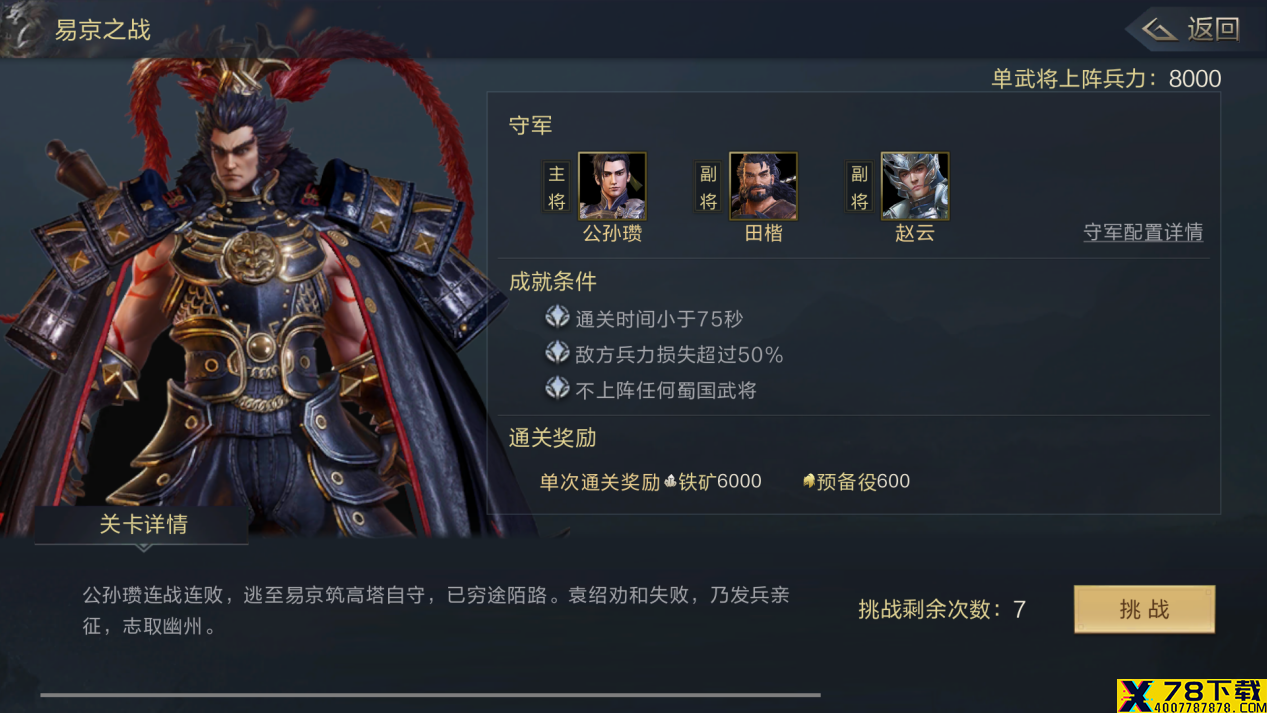Open 守军配置详情 link

click(1143, 232)
